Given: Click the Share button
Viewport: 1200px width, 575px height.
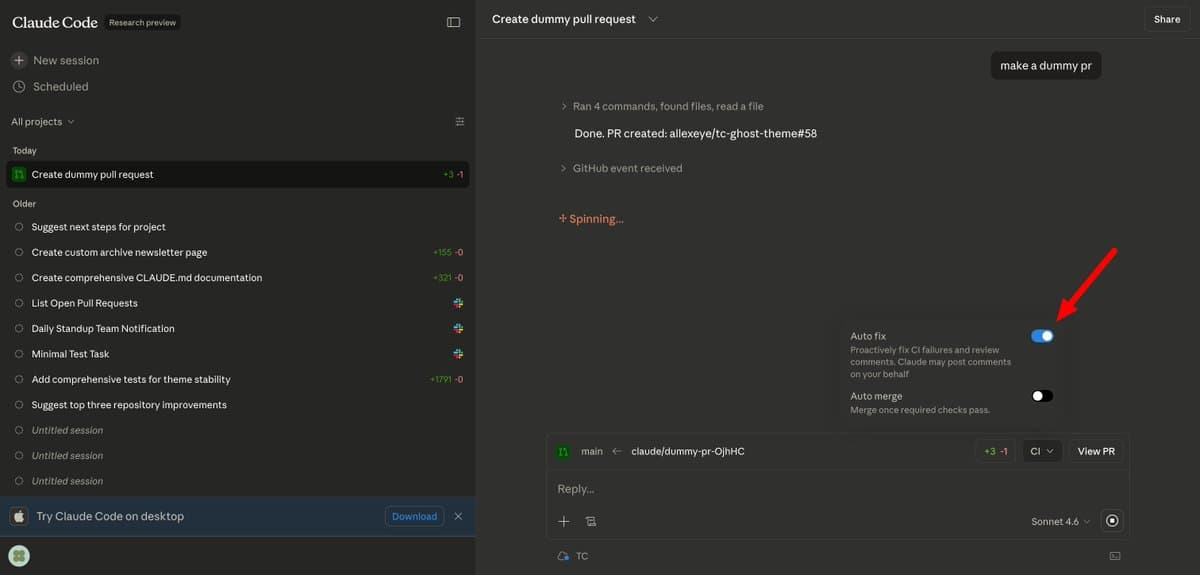Looking at the screenshot, I should (x=1167, y=19).
